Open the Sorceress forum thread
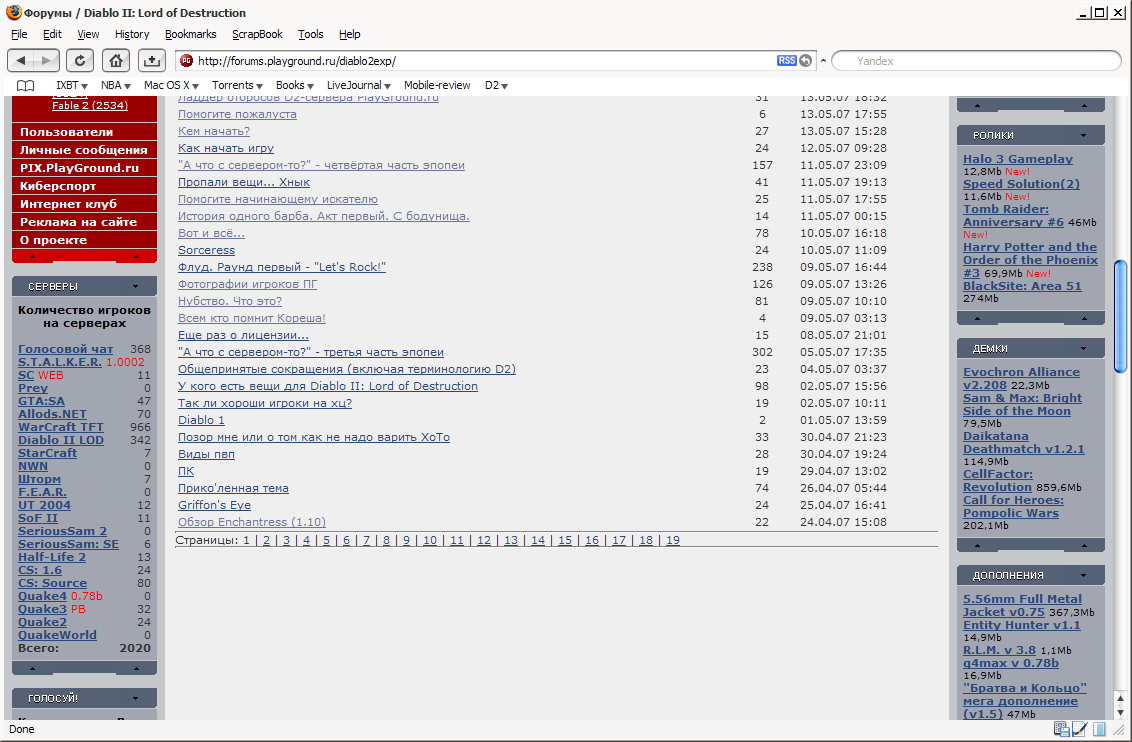Screen dimensions: 1132x742 click(206, 250)
